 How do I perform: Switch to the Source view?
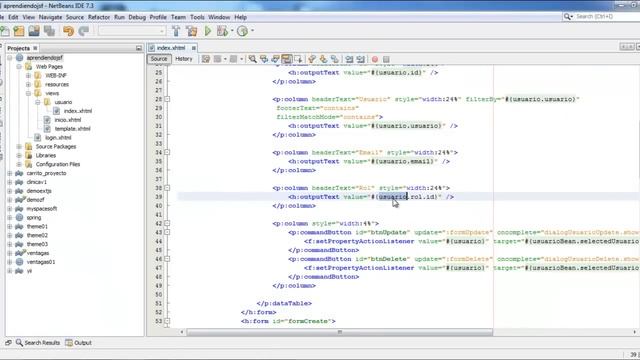159,59
